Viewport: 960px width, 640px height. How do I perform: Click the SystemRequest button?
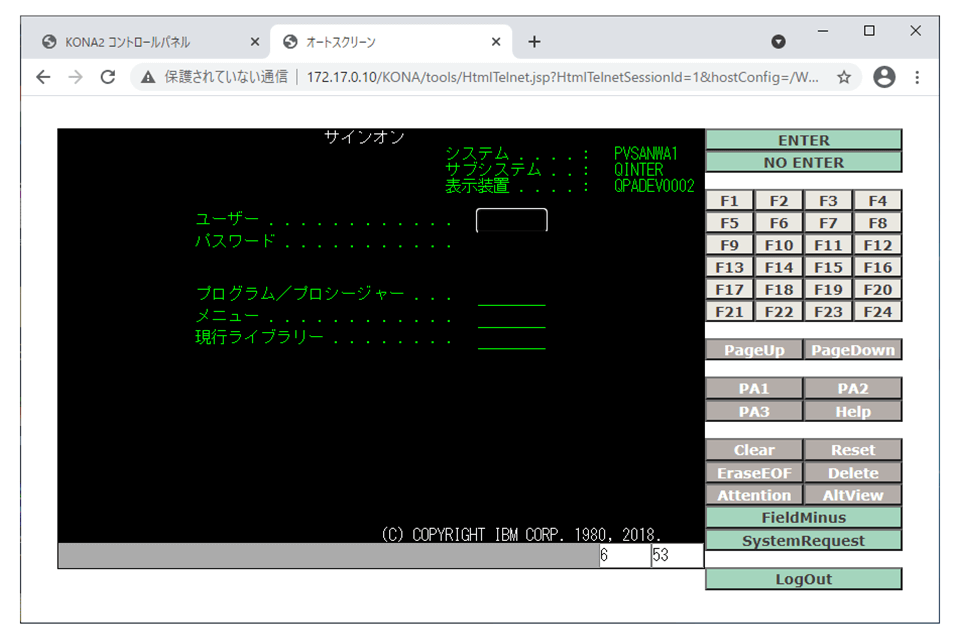(803, 540)
